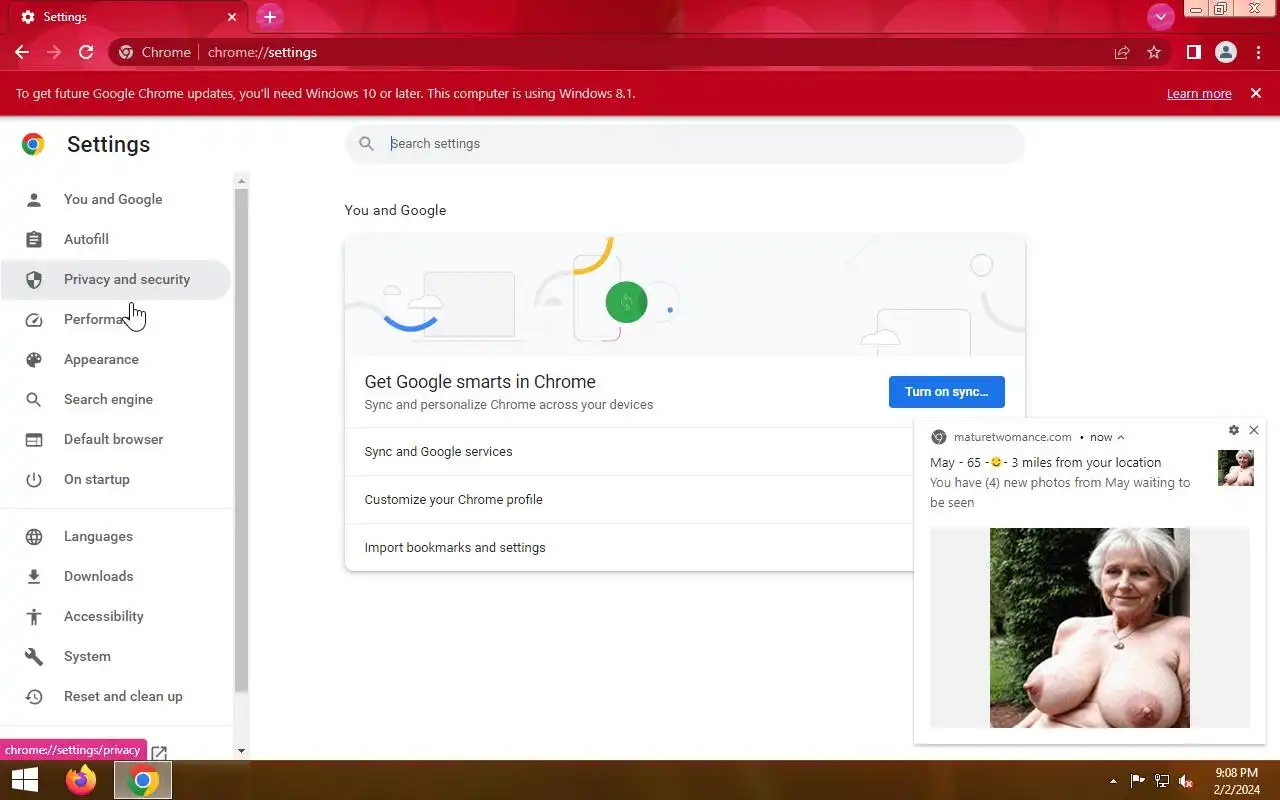The height and width of the screenshot is (800, 1280).
Task: Dismiss the Windows 8.1 update infobar
Action: (1256, 93)
